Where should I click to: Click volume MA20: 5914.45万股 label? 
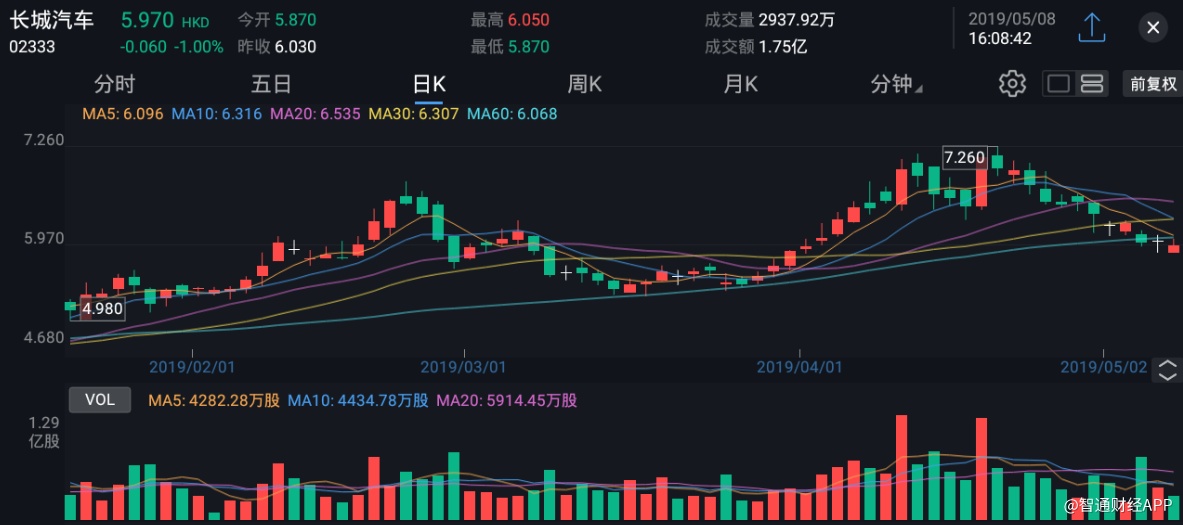[507, 401]
